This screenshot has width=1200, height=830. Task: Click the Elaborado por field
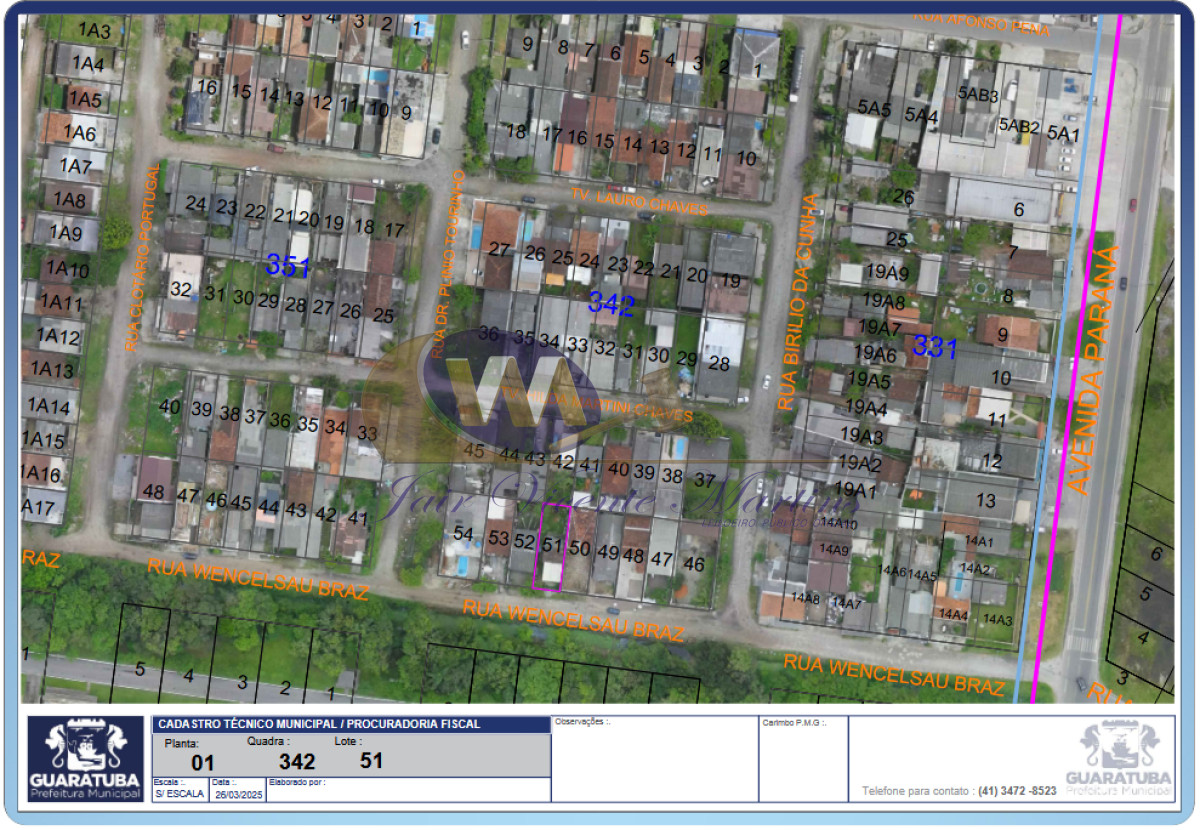pos(407,790)
